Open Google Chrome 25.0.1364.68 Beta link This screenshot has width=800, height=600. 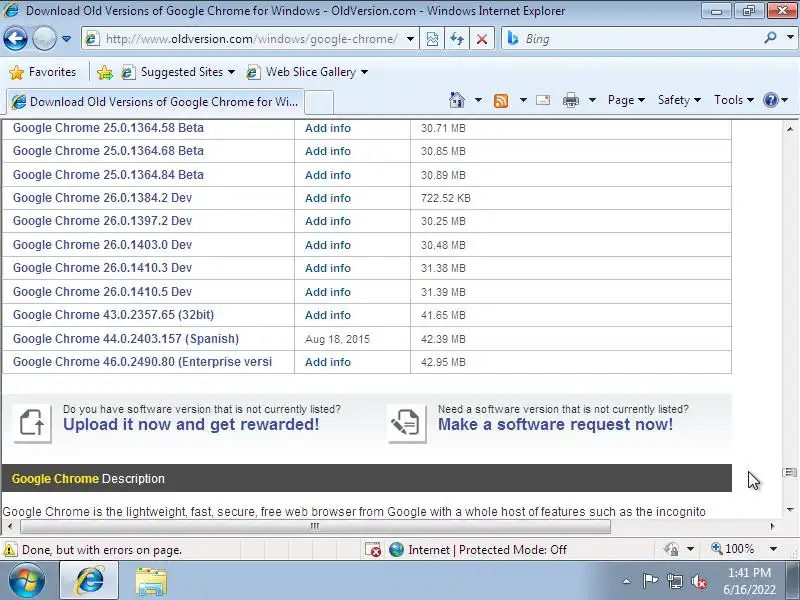point(108,151)
